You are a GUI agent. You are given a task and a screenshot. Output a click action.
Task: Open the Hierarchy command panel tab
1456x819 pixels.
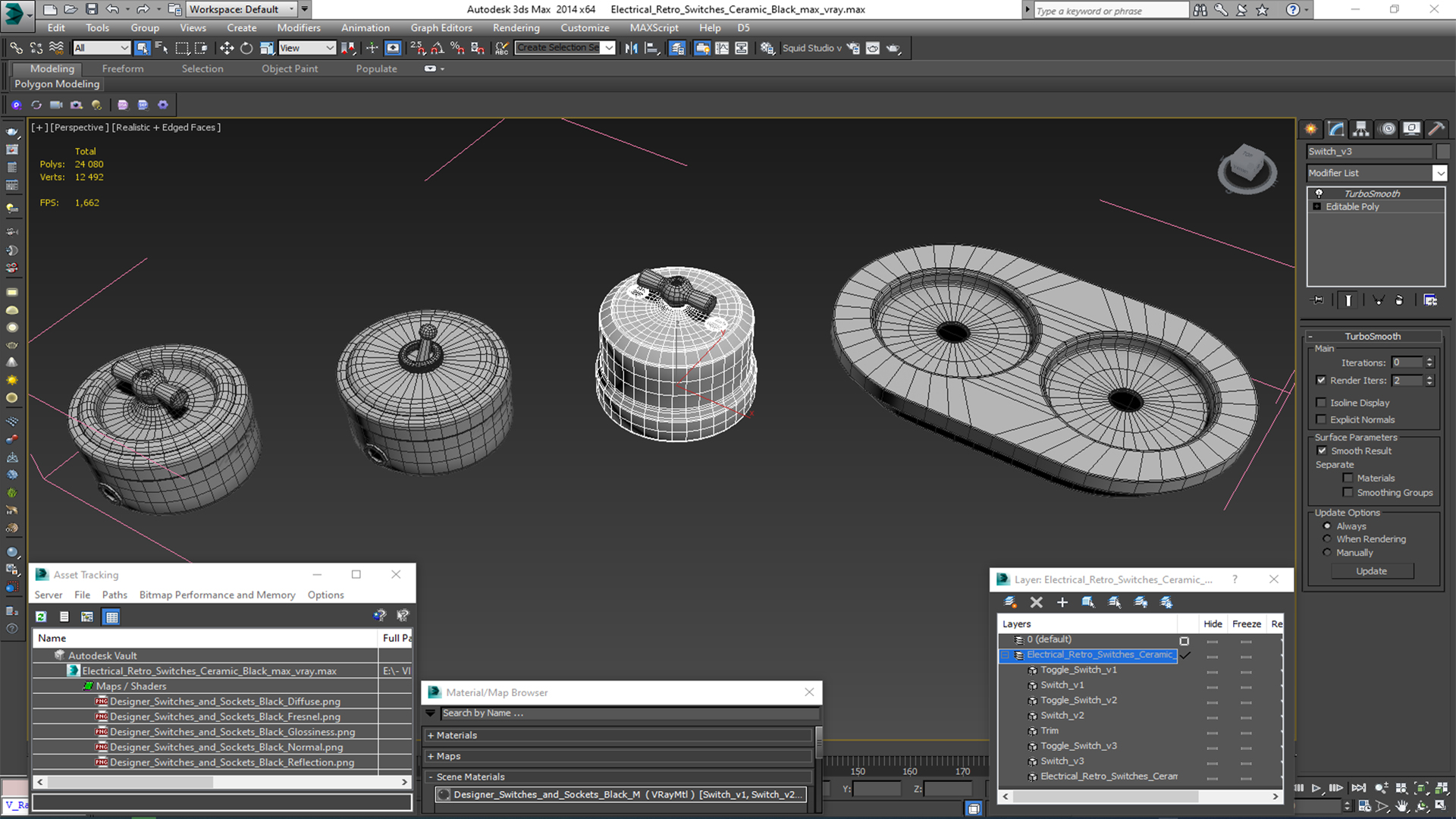click(1361, 129)
